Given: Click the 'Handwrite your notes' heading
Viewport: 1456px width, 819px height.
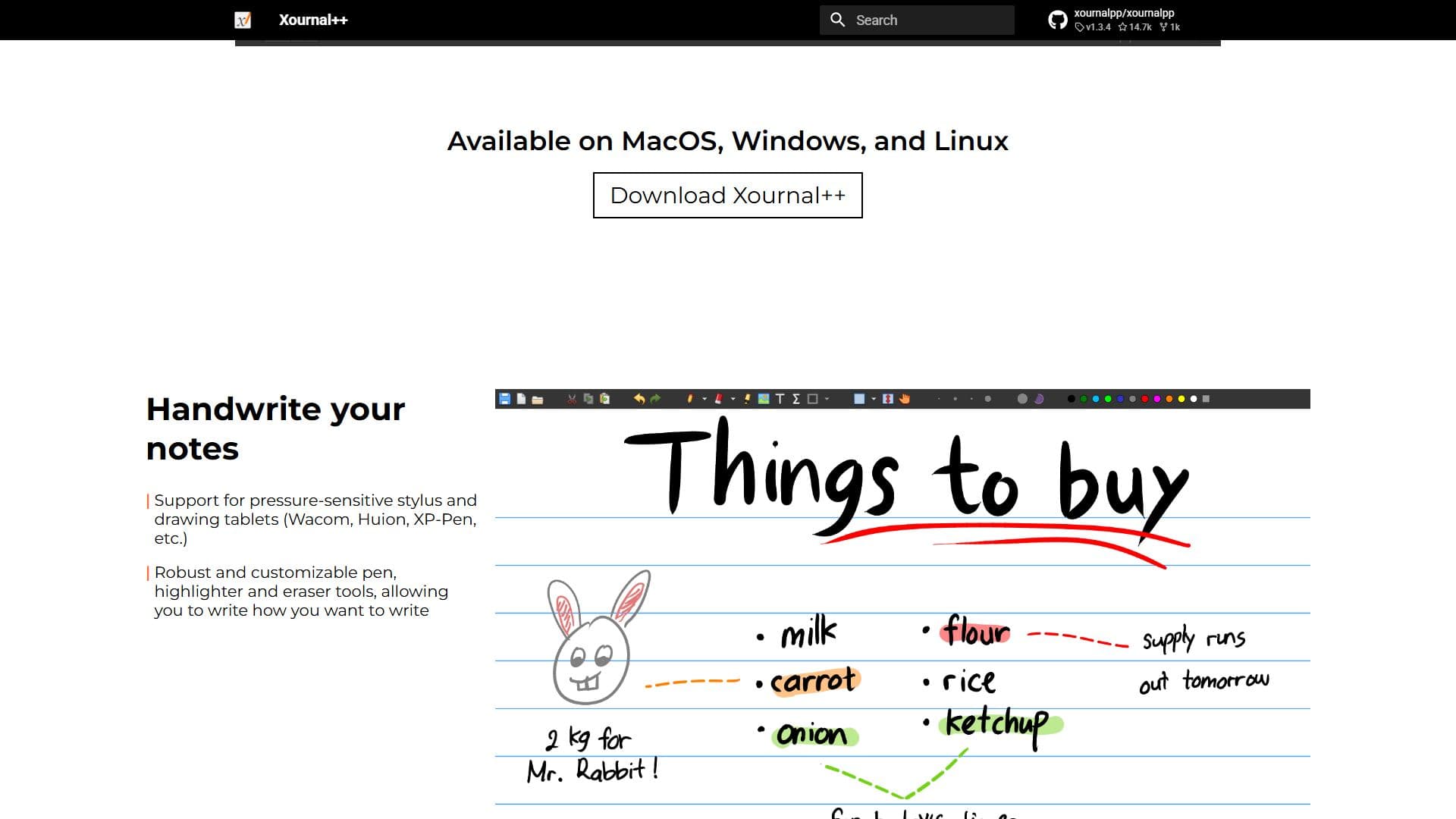Looking at the screenshot, I should (275, 428).
